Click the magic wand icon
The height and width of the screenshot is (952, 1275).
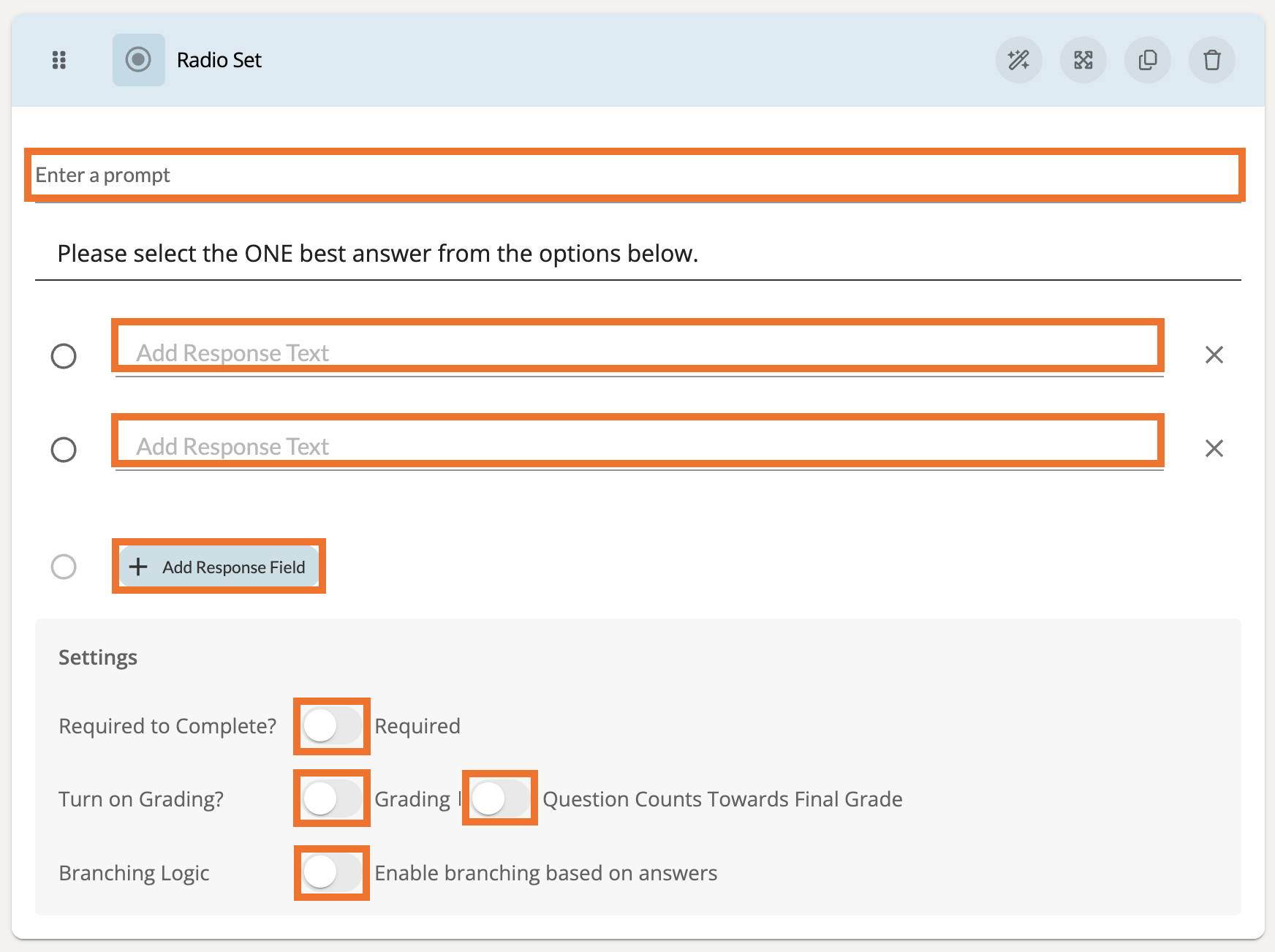(x=1018, y=60)
